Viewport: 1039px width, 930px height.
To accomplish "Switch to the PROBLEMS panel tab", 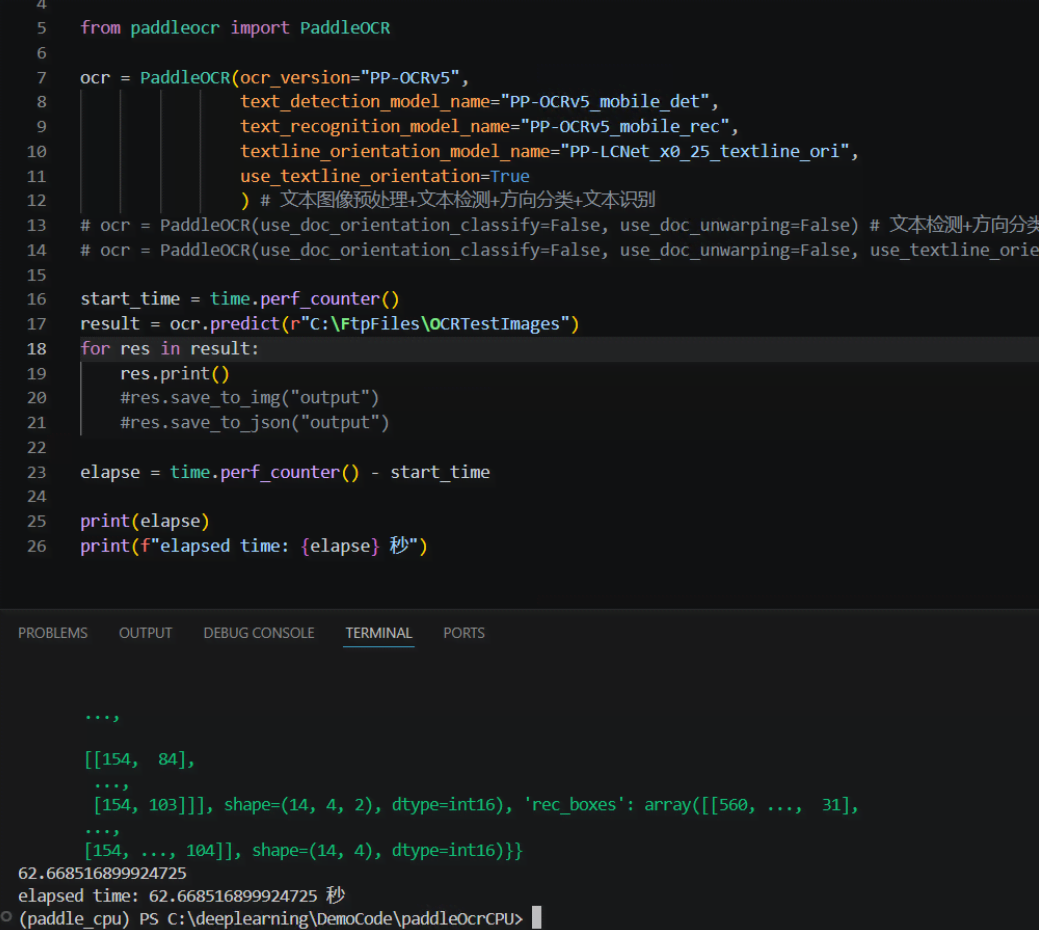I will click(52, 633).
